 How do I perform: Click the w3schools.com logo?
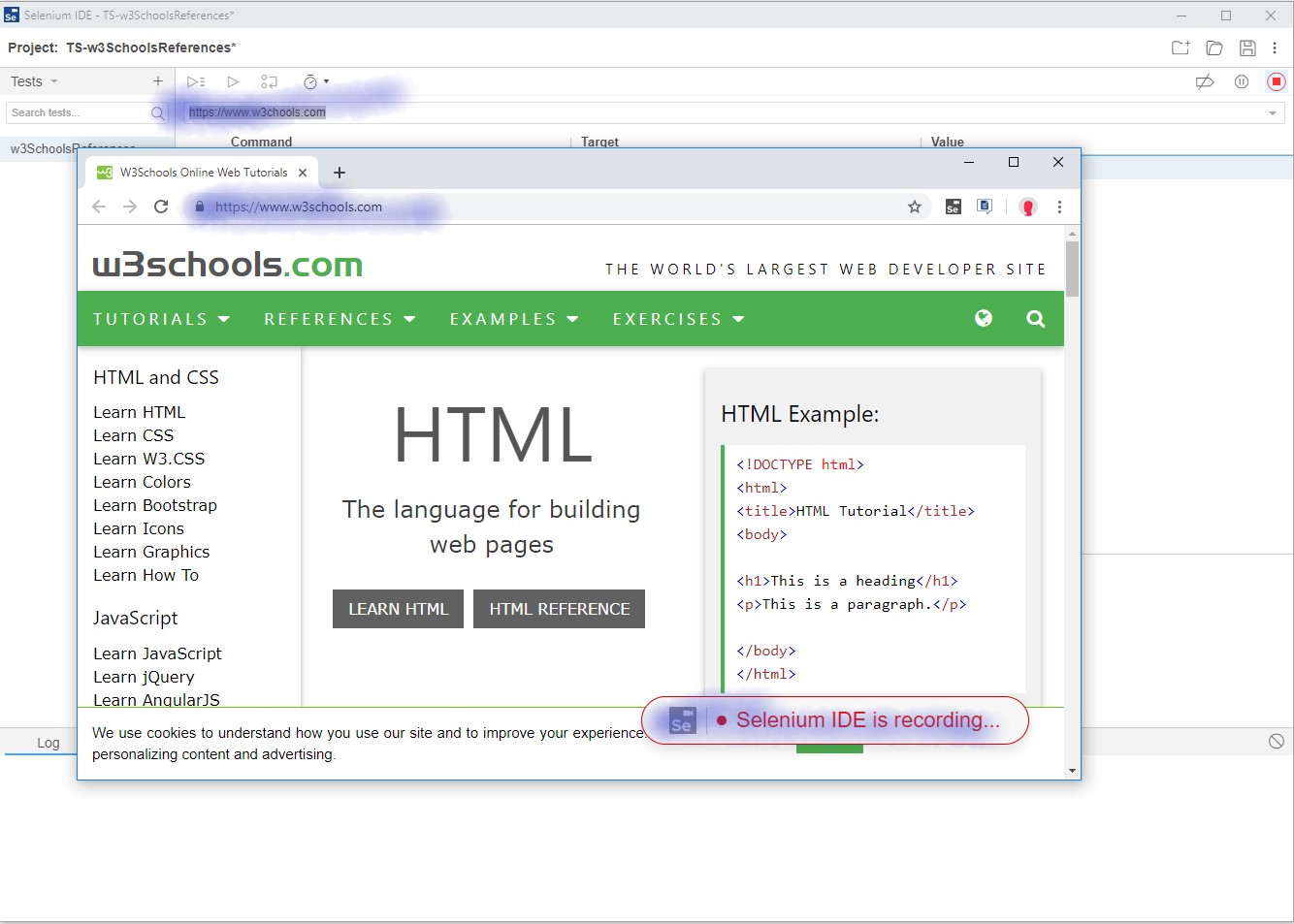pos(228,265)
